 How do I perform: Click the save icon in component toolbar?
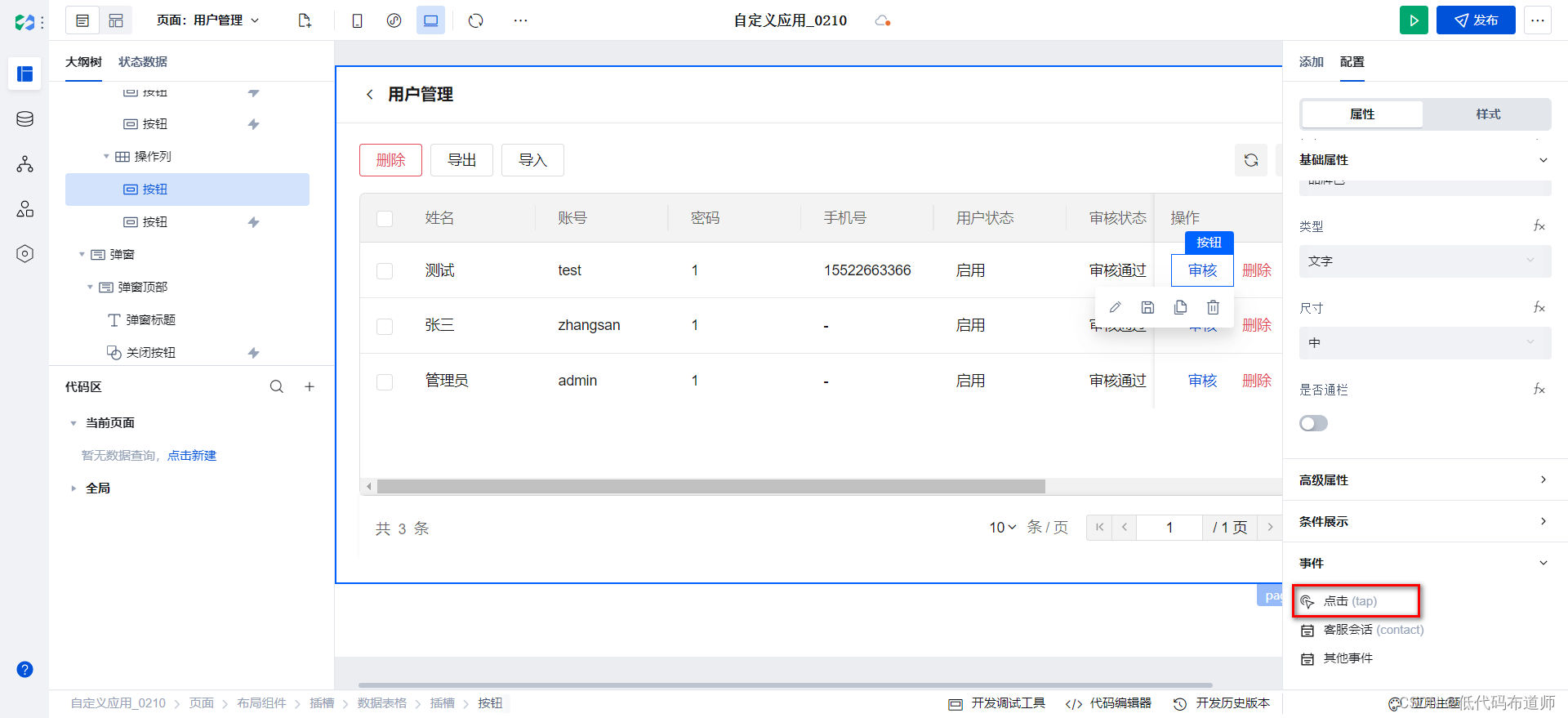pyautogui.click(x=1147, y=307)
